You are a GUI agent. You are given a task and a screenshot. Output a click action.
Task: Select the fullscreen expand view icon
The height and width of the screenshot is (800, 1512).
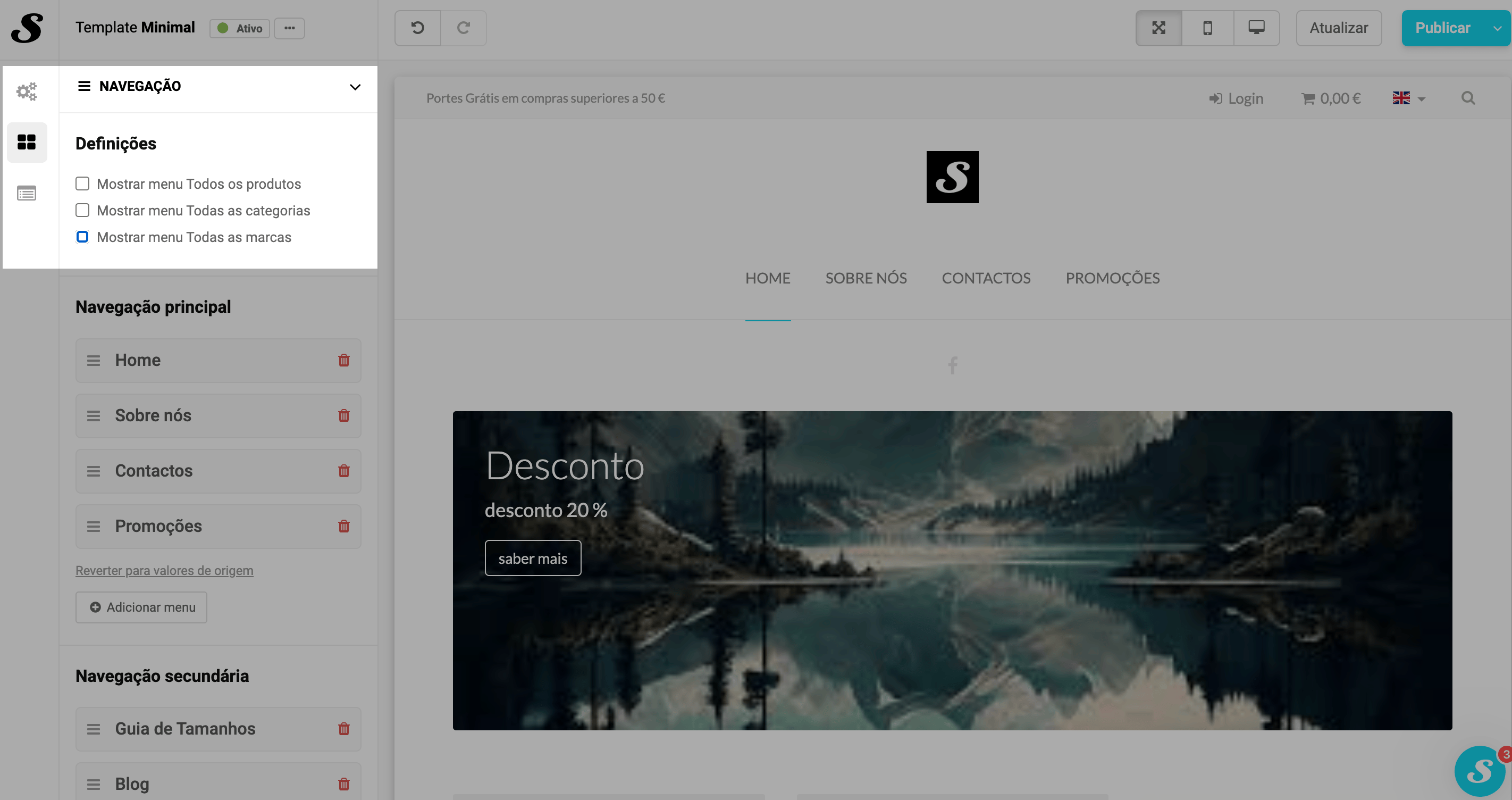[1158, 28]
